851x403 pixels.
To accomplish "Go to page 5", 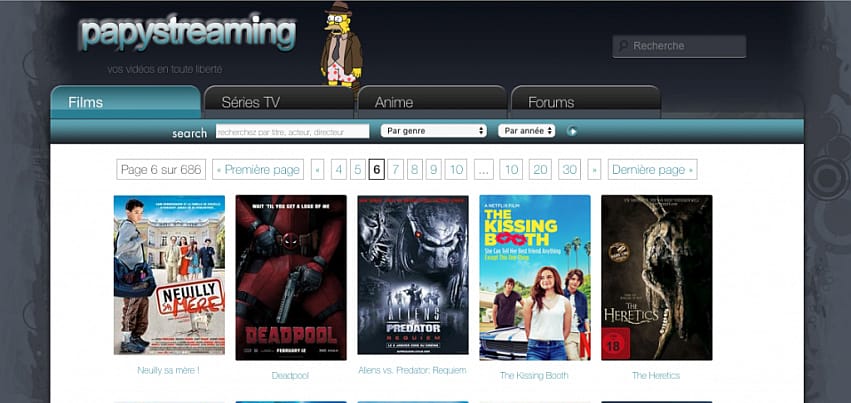I will tap(358, 170).
